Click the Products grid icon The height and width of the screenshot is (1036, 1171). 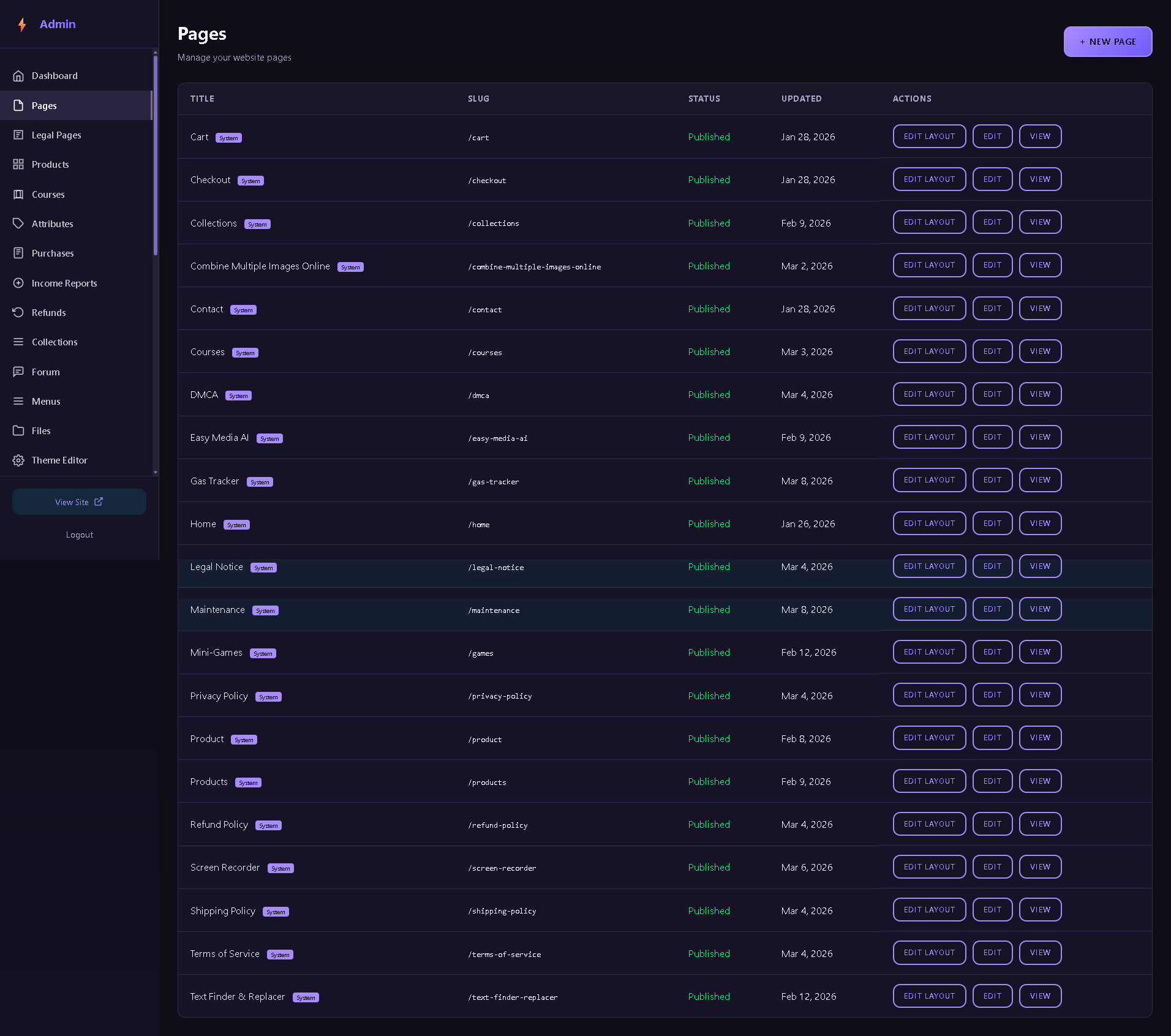18,164
